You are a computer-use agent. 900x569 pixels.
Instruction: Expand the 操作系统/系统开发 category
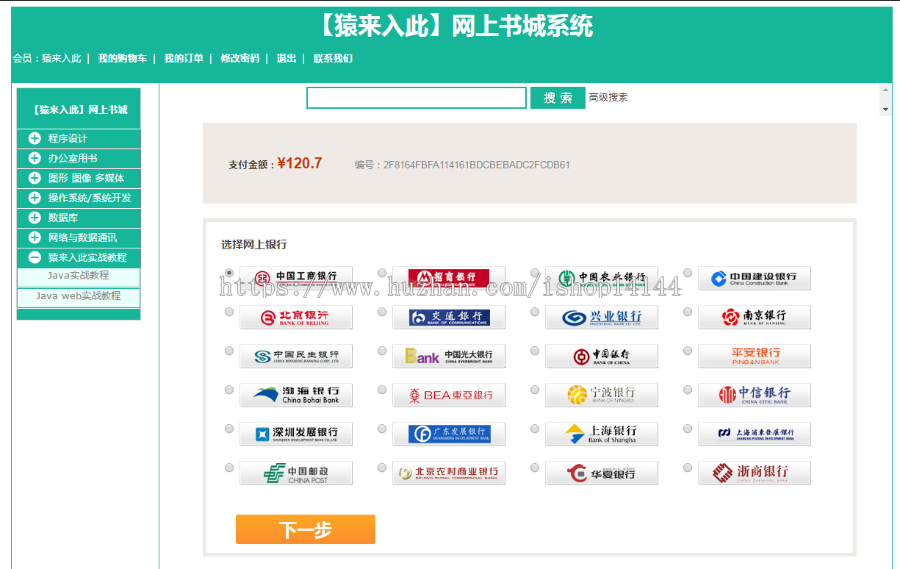pos(79,198)
